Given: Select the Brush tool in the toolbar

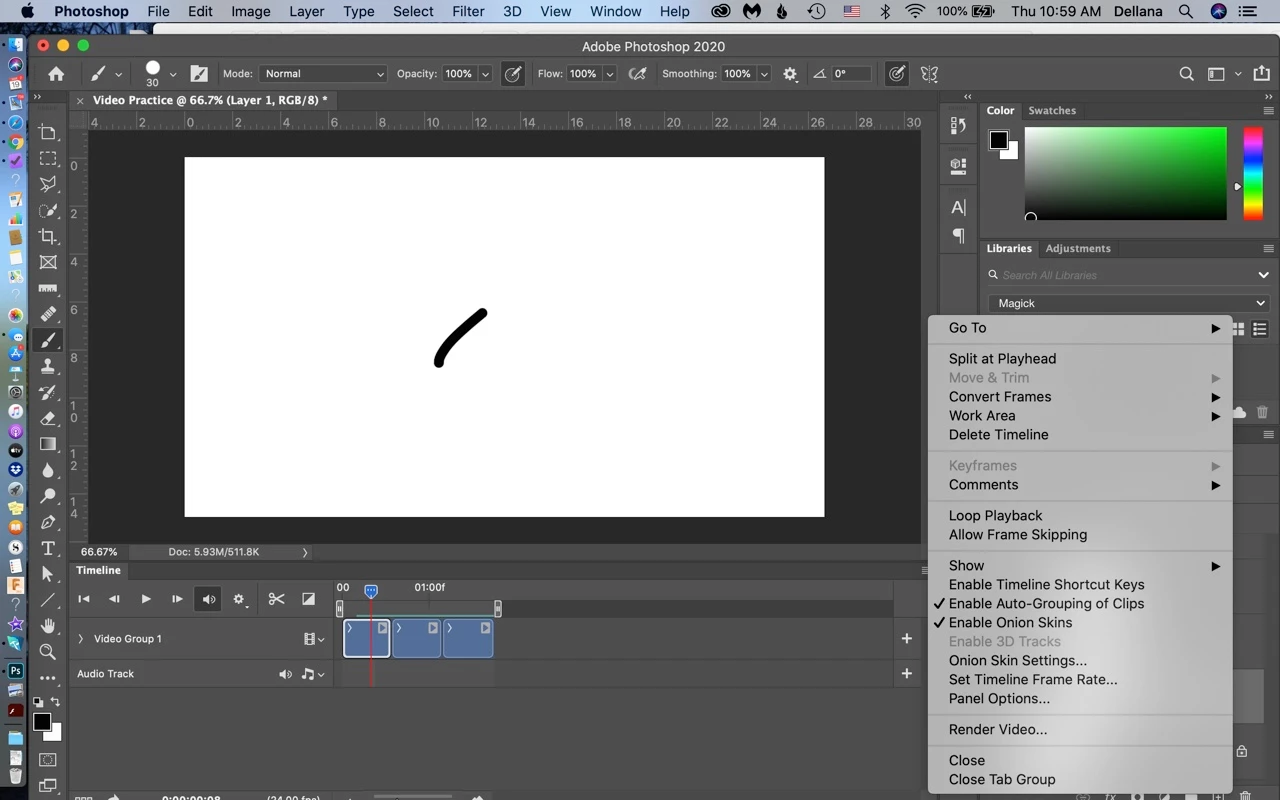Looking at the screenshot, I should pos(48,341).
